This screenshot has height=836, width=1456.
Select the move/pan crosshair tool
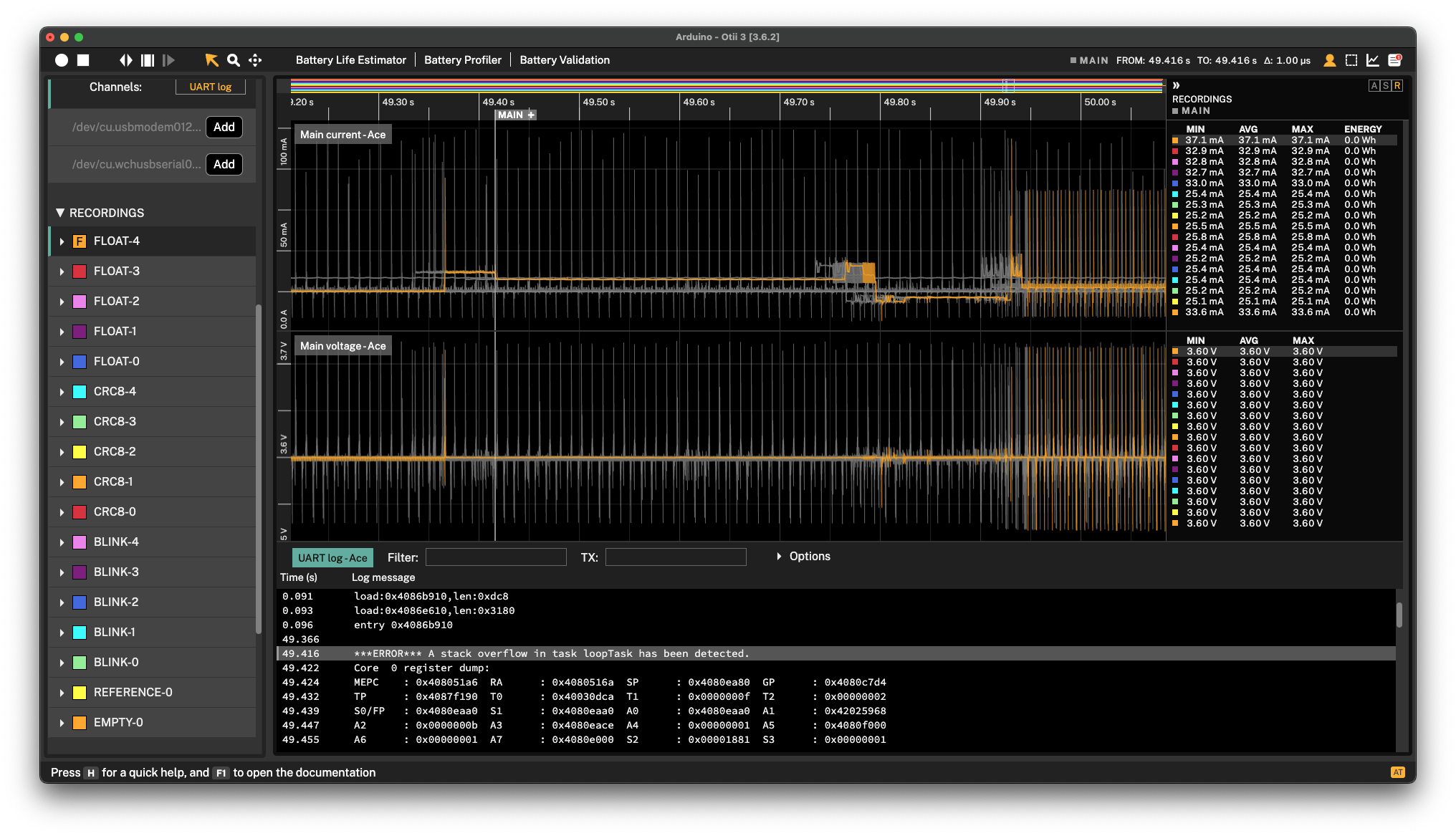(255, 60)
